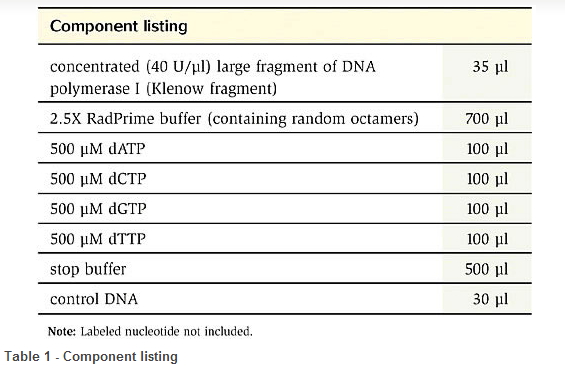The width and height of the screenshot is (565, 377).
Task: Click the 30 µl control DNA volume
Action: (x=490, y=299)
